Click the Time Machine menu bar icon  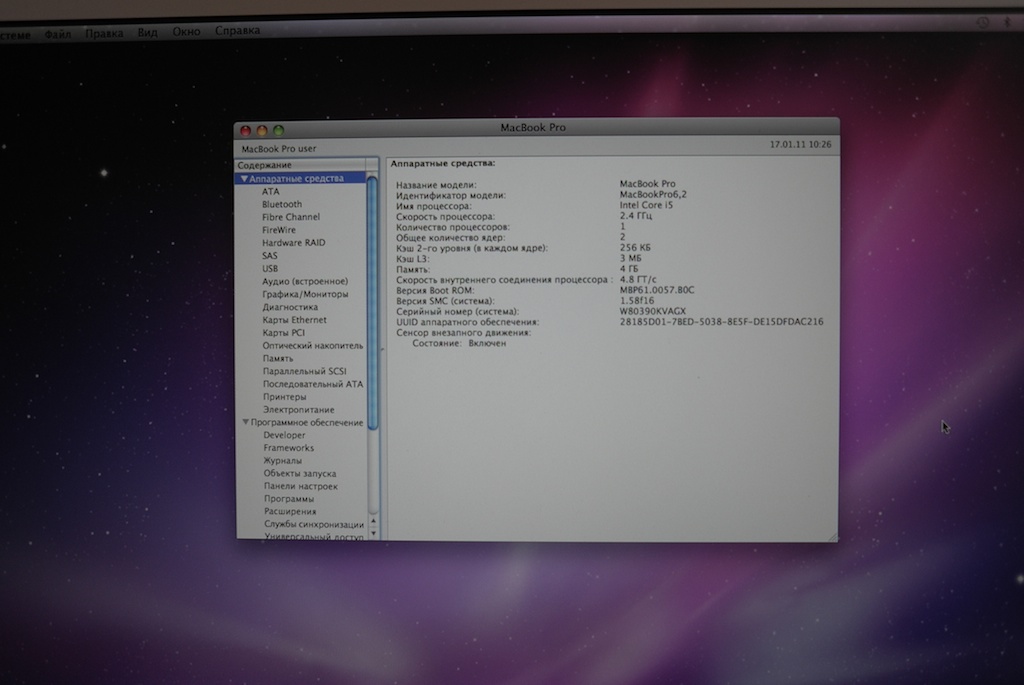(982, 22)
